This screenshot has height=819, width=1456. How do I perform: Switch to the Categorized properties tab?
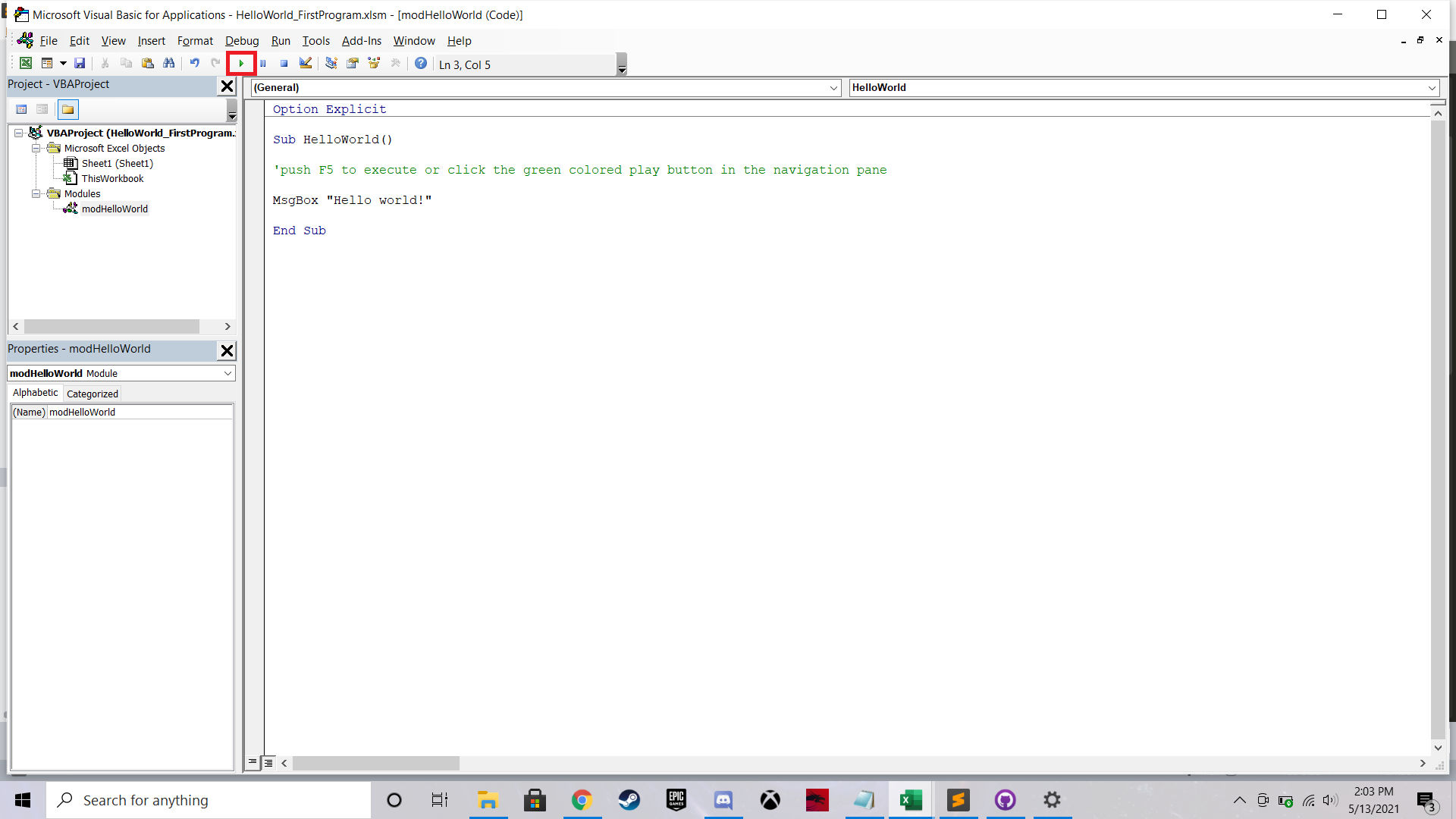click(x=92, y=394)
